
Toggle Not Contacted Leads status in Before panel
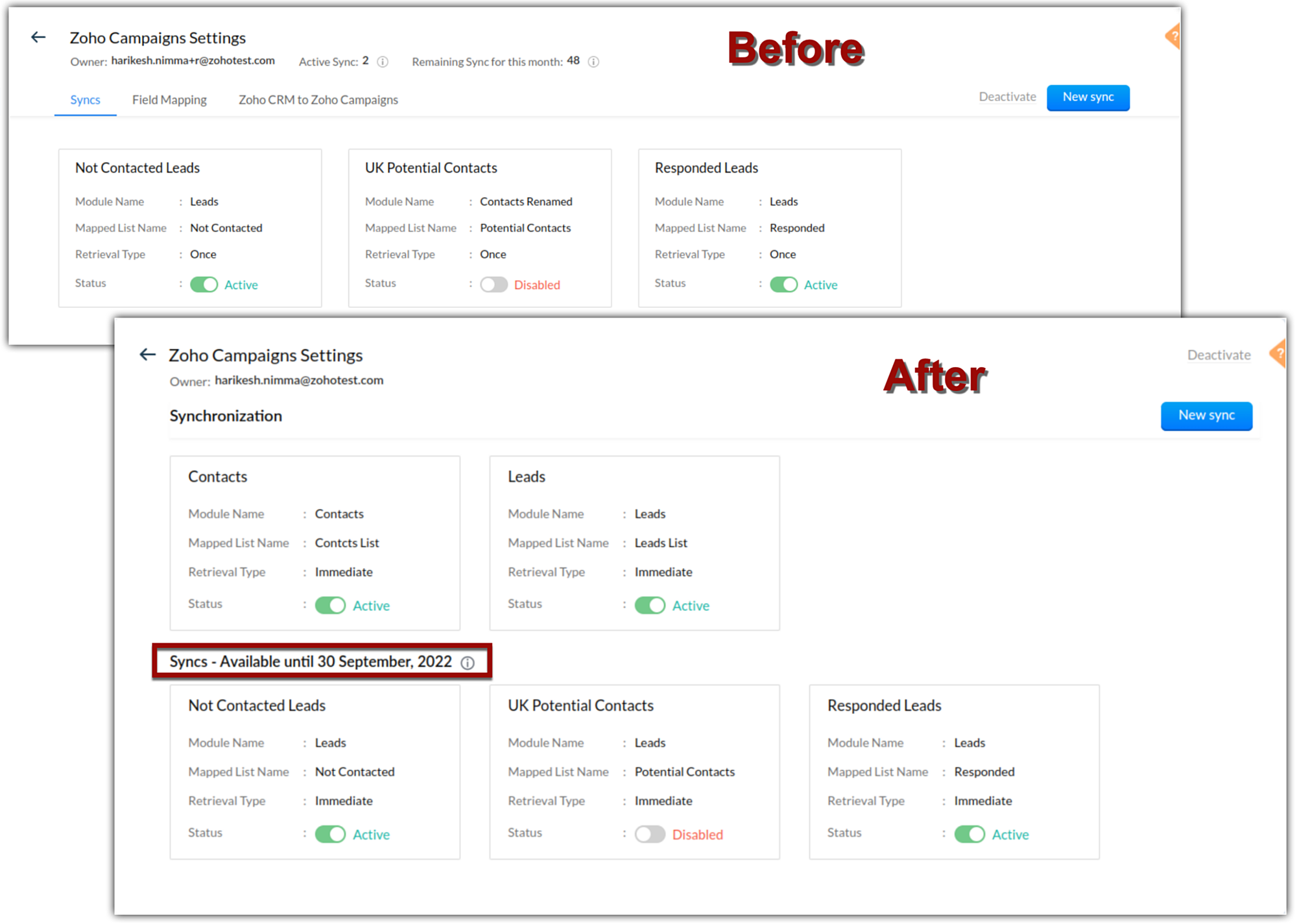click(x=204, y=285)
